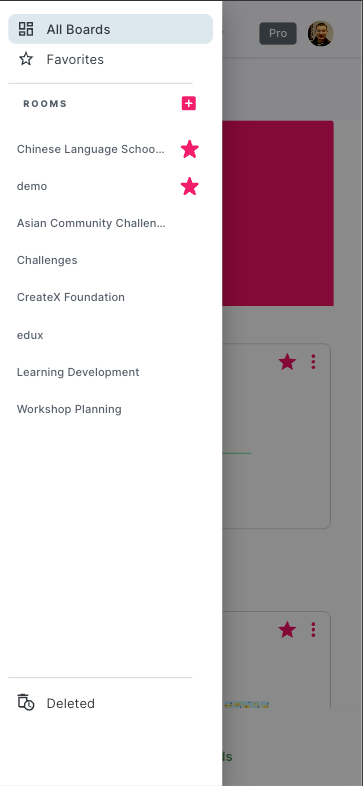Toggle the demo room favorite star
This screenshot has width=363, height=786.
(x=190, y=186)
